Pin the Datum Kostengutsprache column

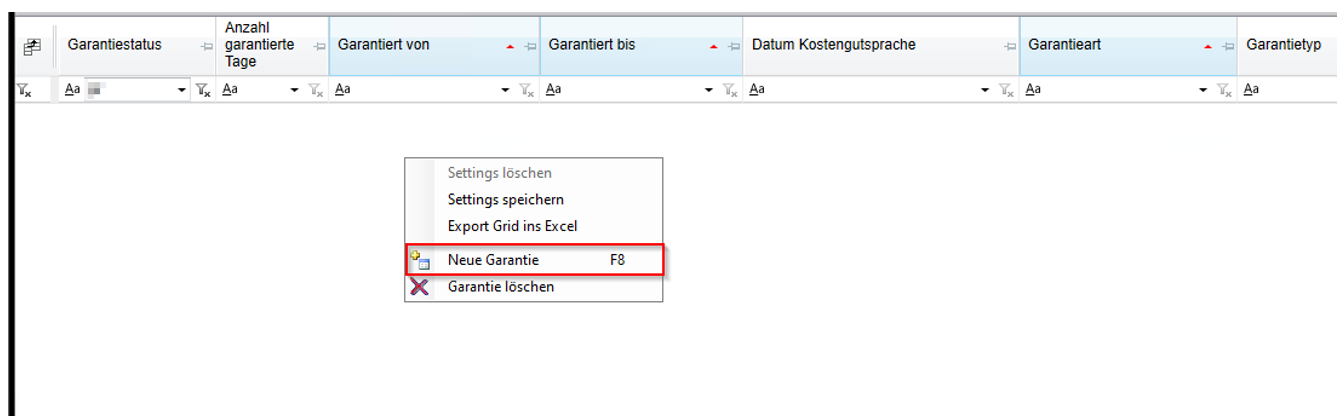point(1009,46)
